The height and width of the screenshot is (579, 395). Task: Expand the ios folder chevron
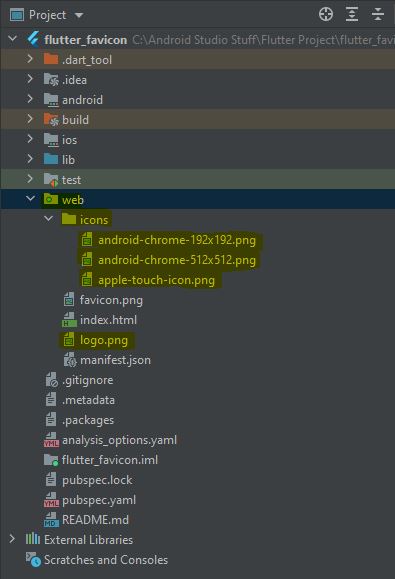tap(30, 138)
